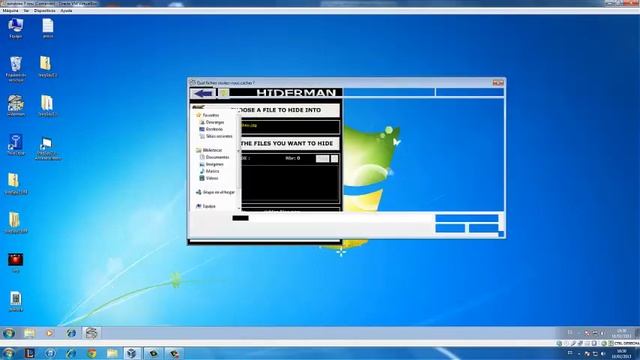Click the small square button right of Nbr: 0

click(x=334, y=158)
